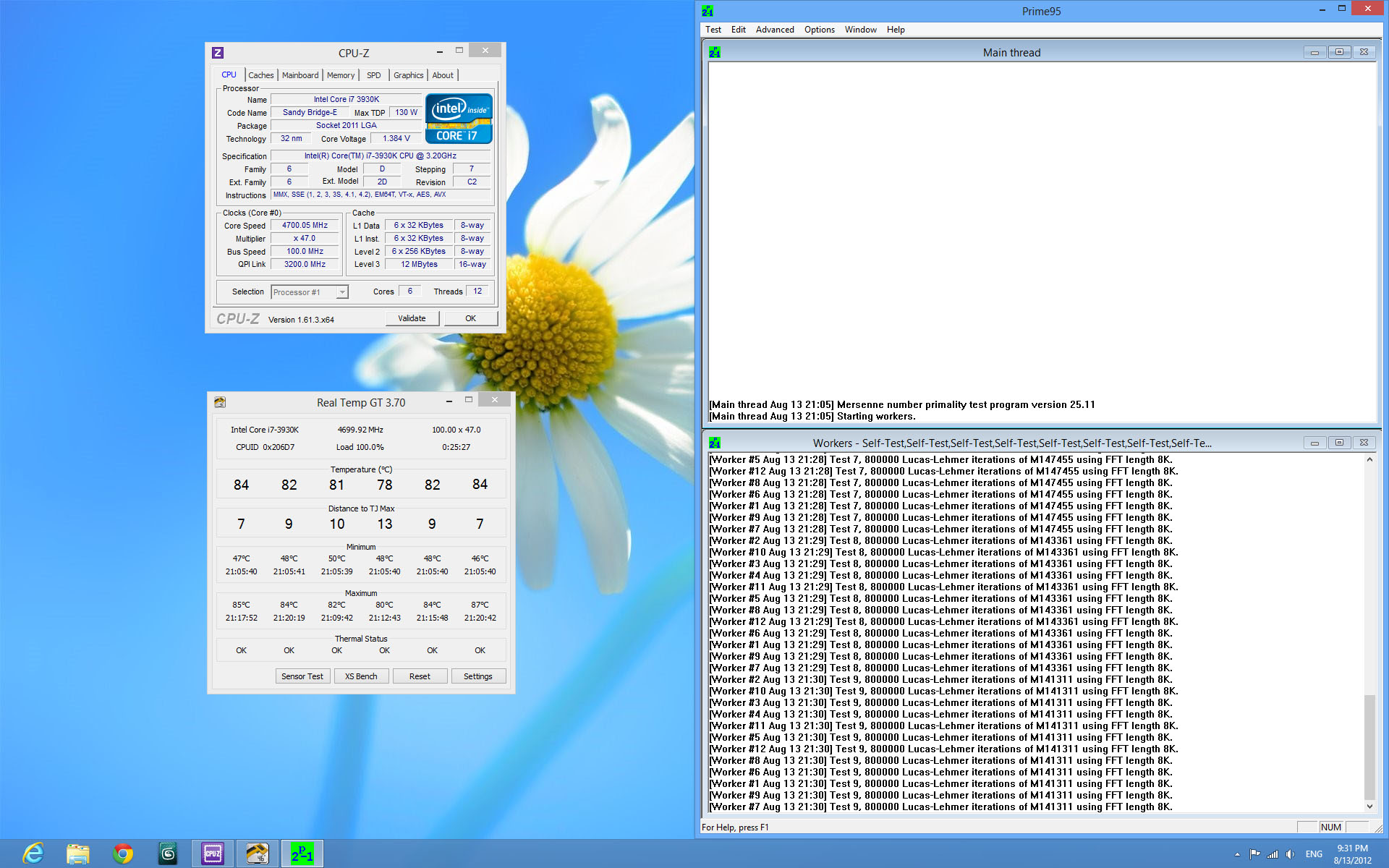The width and height of the screenshot is (1389, 868).
Task: Open the Options menu in Prime95
Action: pyautogui.click(x=819, y=30)
